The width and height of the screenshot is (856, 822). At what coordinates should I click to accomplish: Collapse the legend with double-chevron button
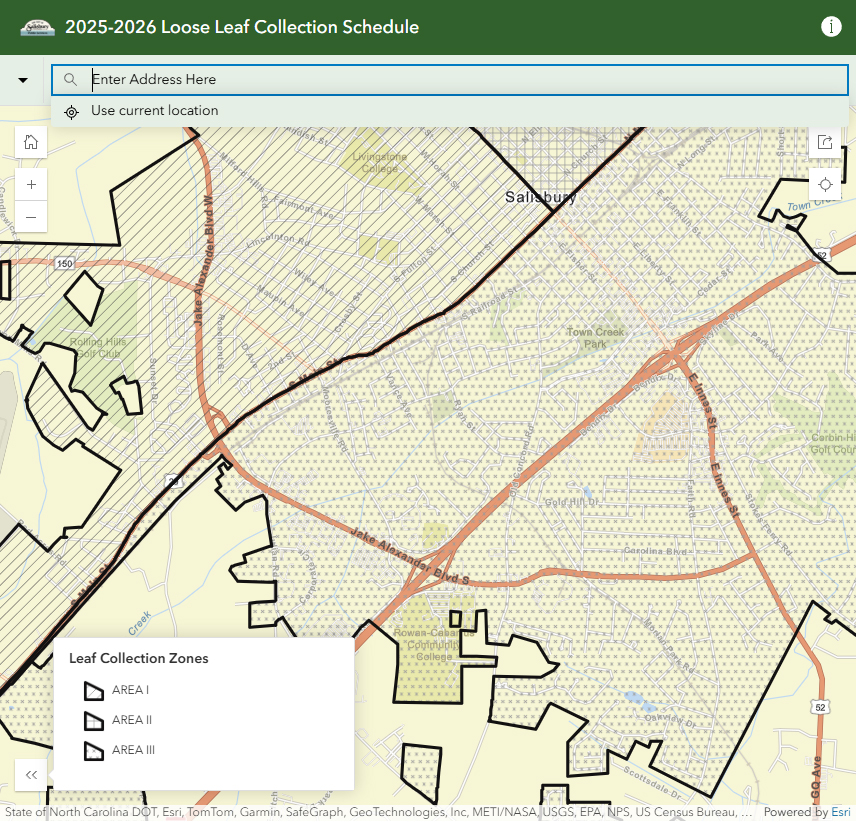pos(31,774)
